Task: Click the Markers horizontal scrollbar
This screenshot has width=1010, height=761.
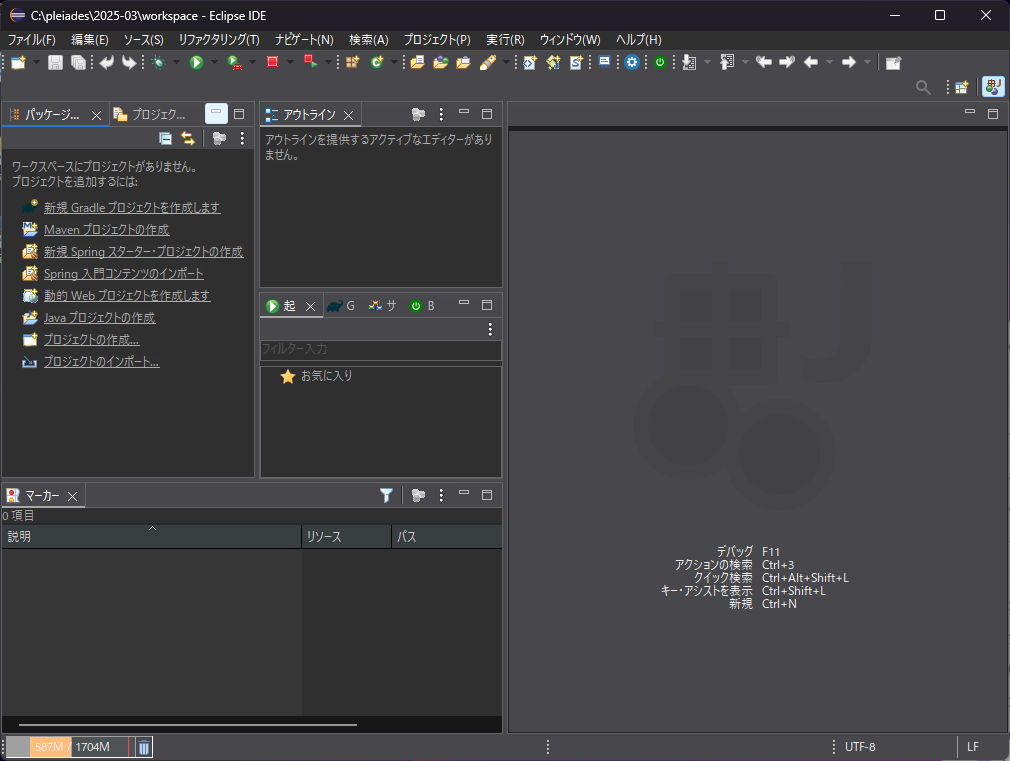Action: pyautogui.click(x=187, y=725)
